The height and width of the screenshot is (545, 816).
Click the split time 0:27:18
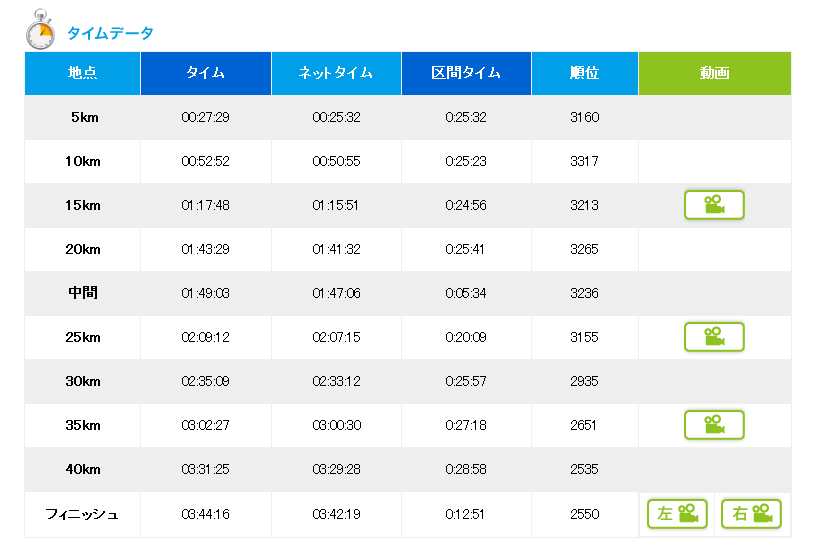point(466,425)
